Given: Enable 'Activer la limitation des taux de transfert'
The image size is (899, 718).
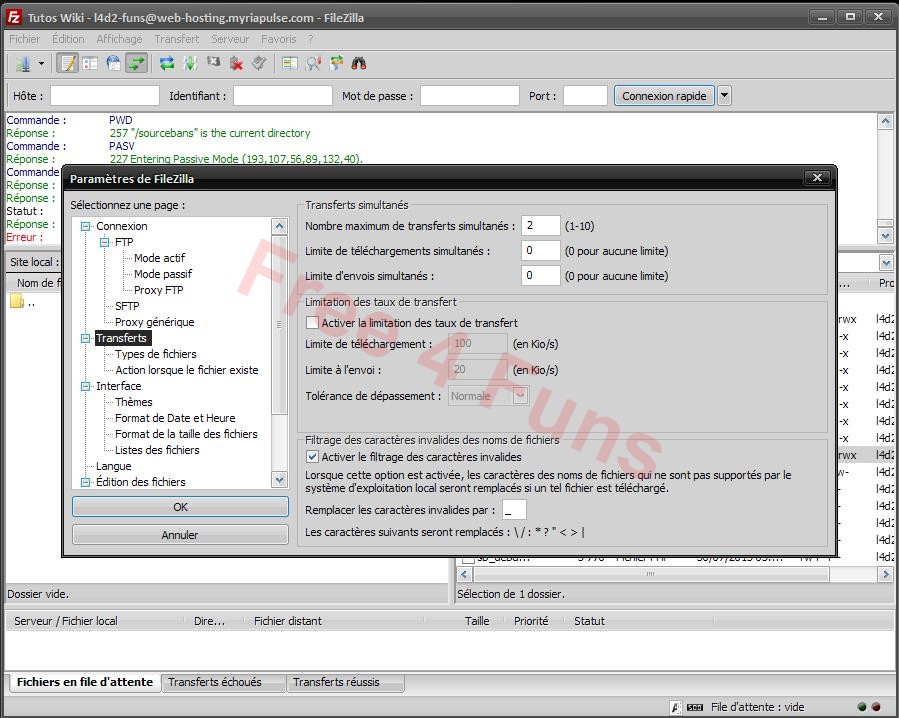Looking at the screenshot, I should tap(313, 322).
